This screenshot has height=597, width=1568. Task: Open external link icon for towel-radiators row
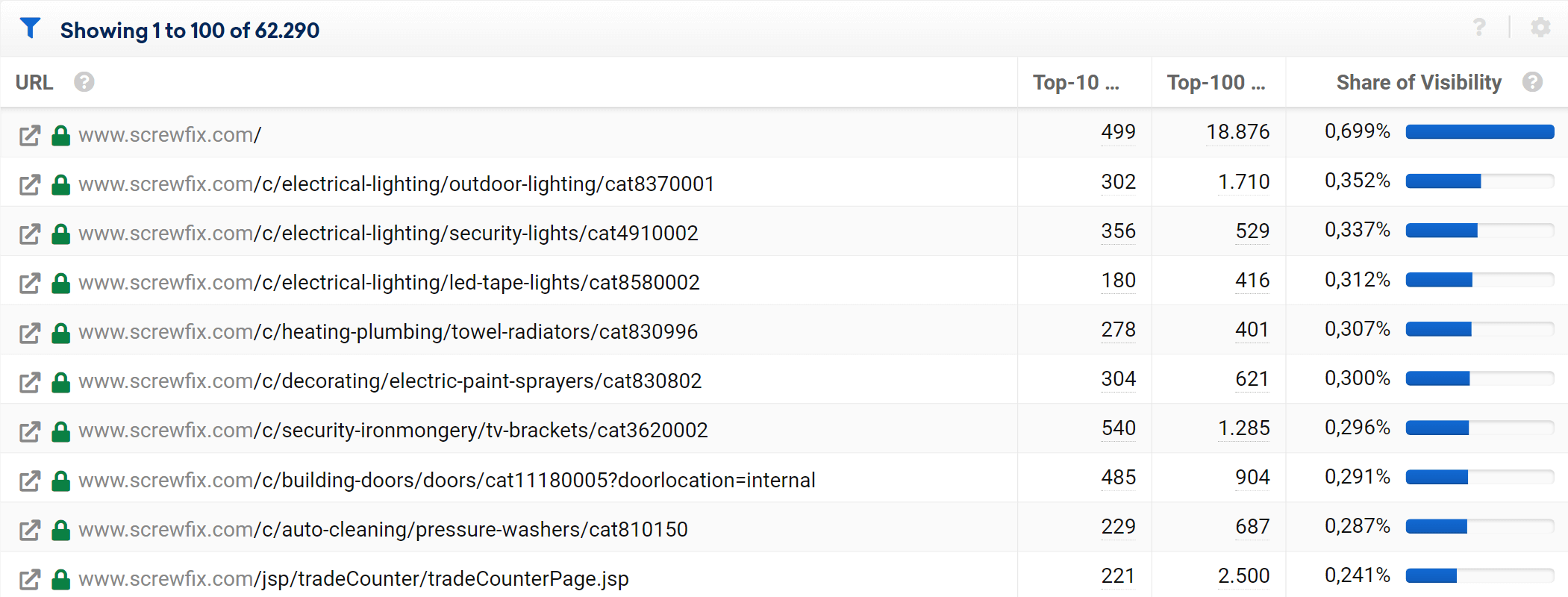pos(30,332)
